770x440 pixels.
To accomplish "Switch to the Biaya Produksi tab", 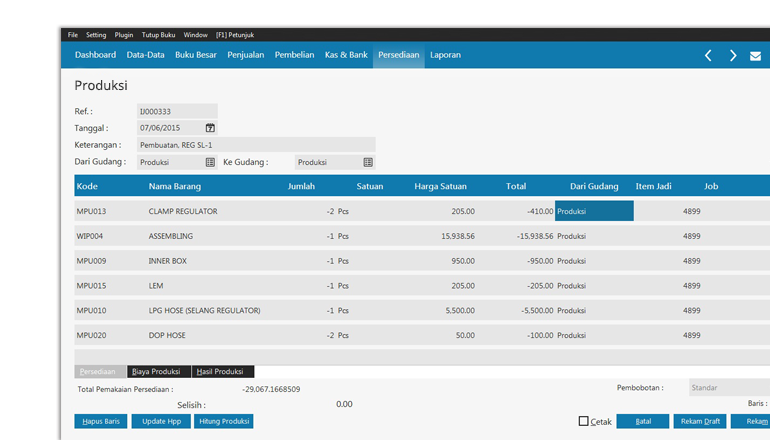I will pos(159,372).
